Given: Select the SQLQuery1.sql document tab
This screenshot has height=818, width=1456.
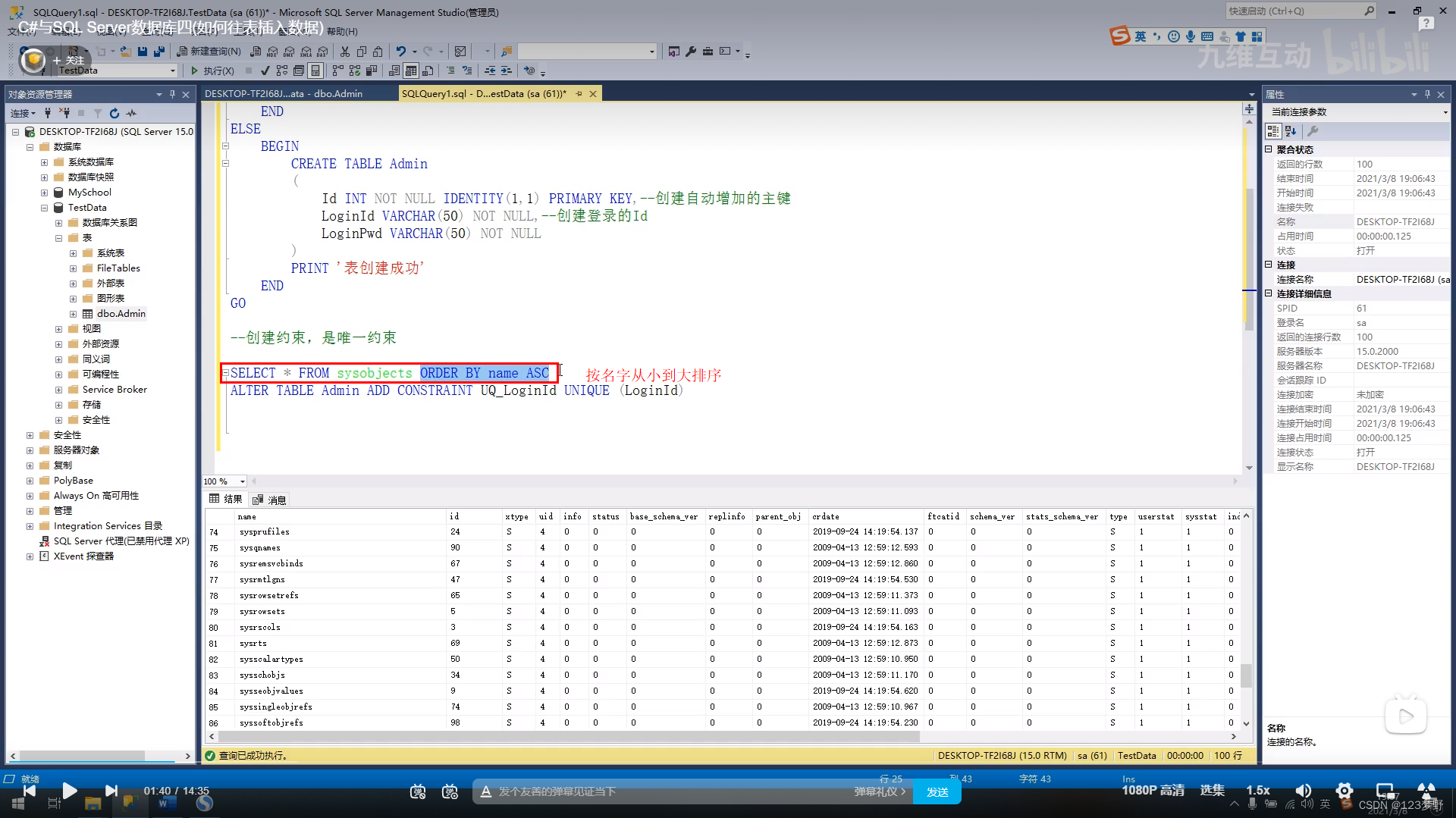Looking at the screenshot, I should (484, 93).
